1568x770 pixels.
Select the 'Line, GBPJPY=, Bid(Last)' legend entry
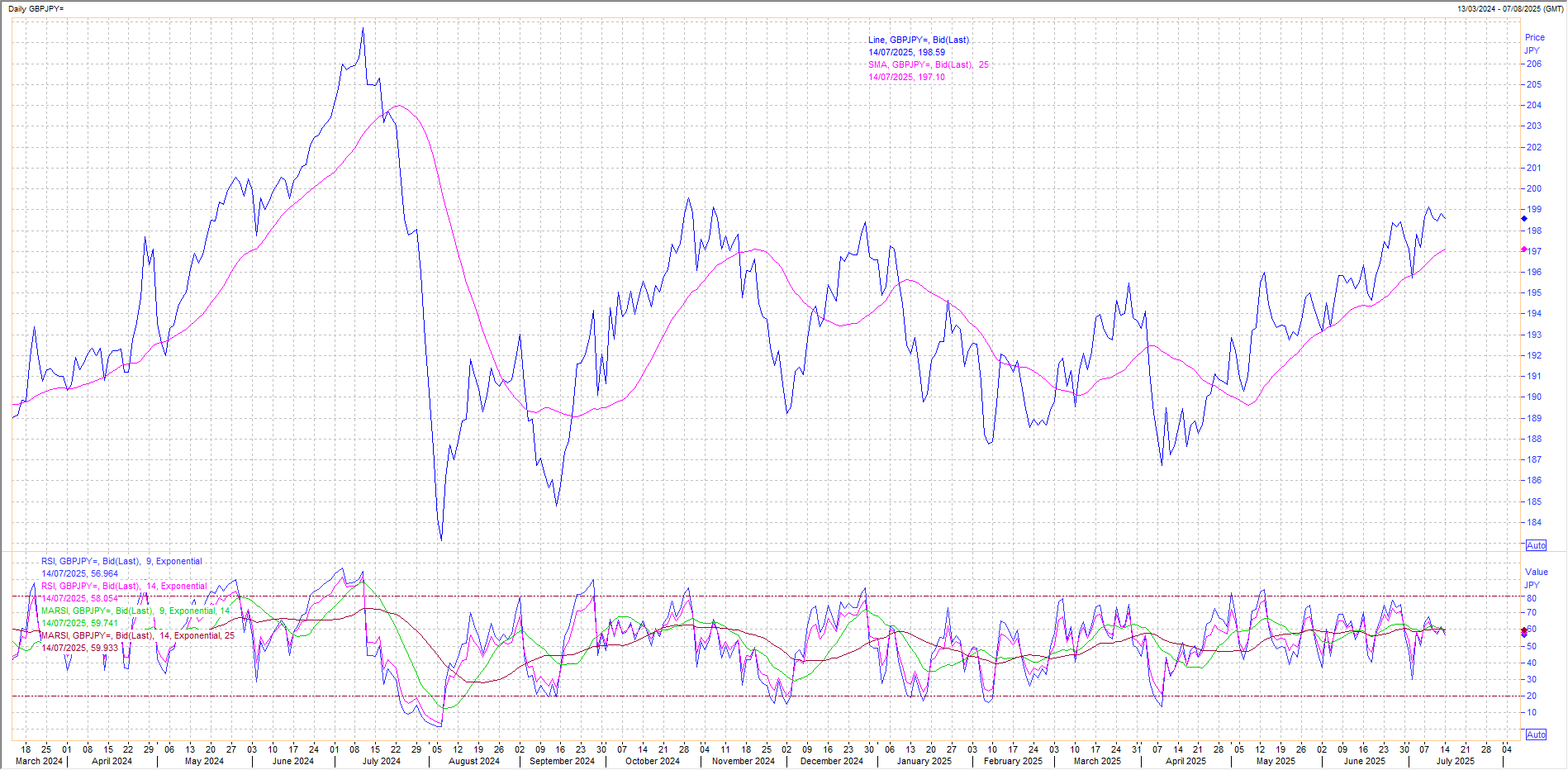[x=918, y=40]
